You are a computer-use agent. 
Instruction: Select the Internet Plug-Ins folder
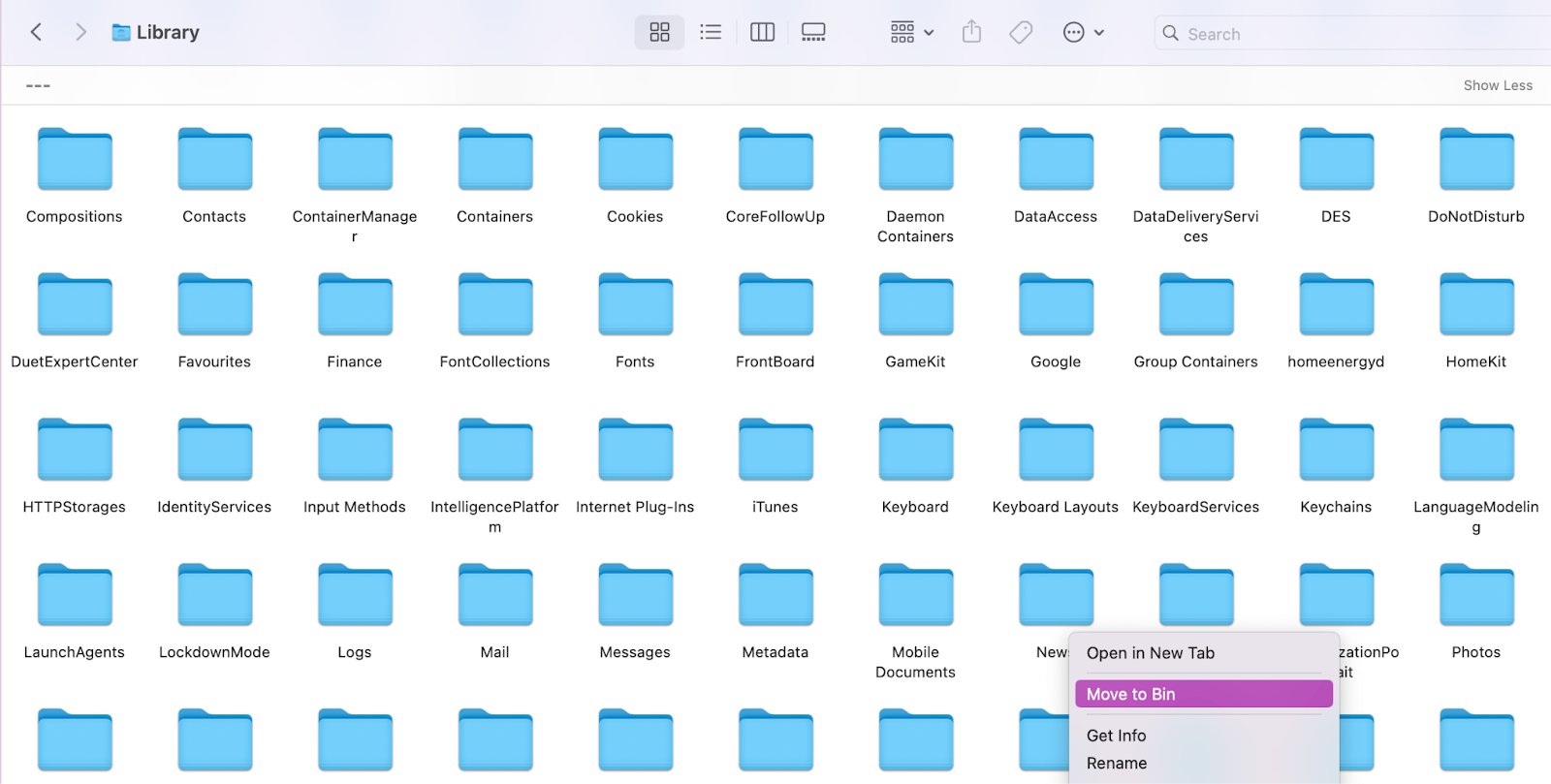click(635, 451)
